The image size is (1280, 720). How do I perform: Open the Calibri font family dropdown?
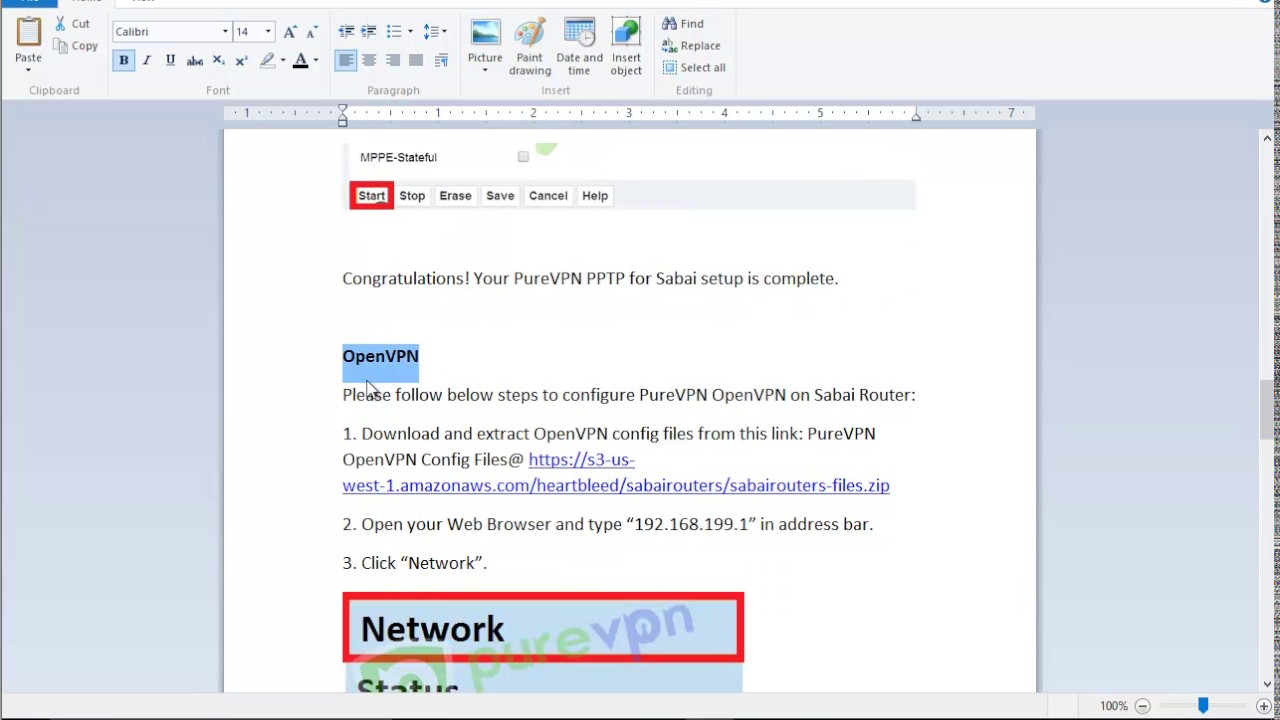tap(225, 32)
